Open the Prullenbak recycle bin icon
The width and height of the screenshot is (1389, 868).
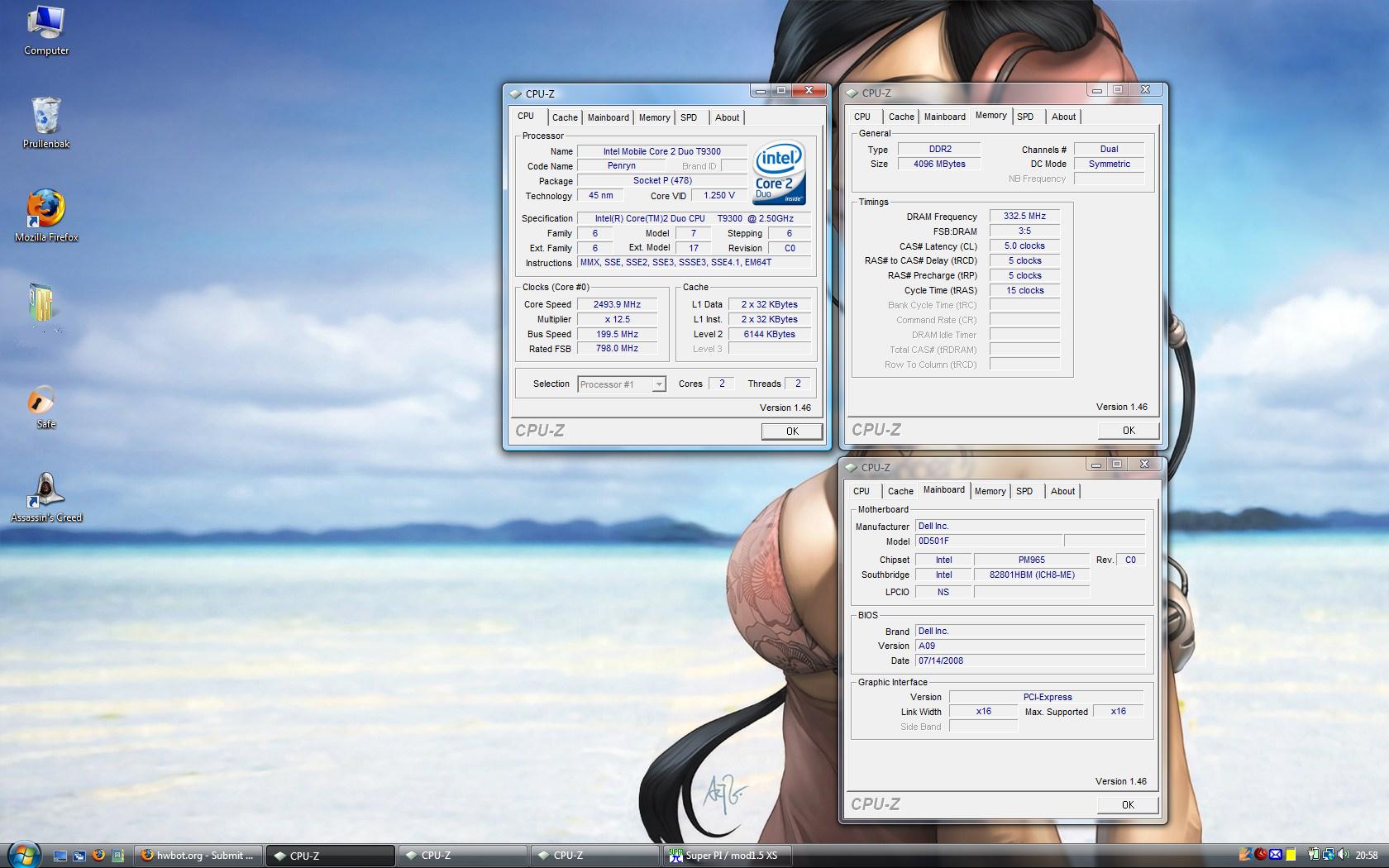point(46,122)
